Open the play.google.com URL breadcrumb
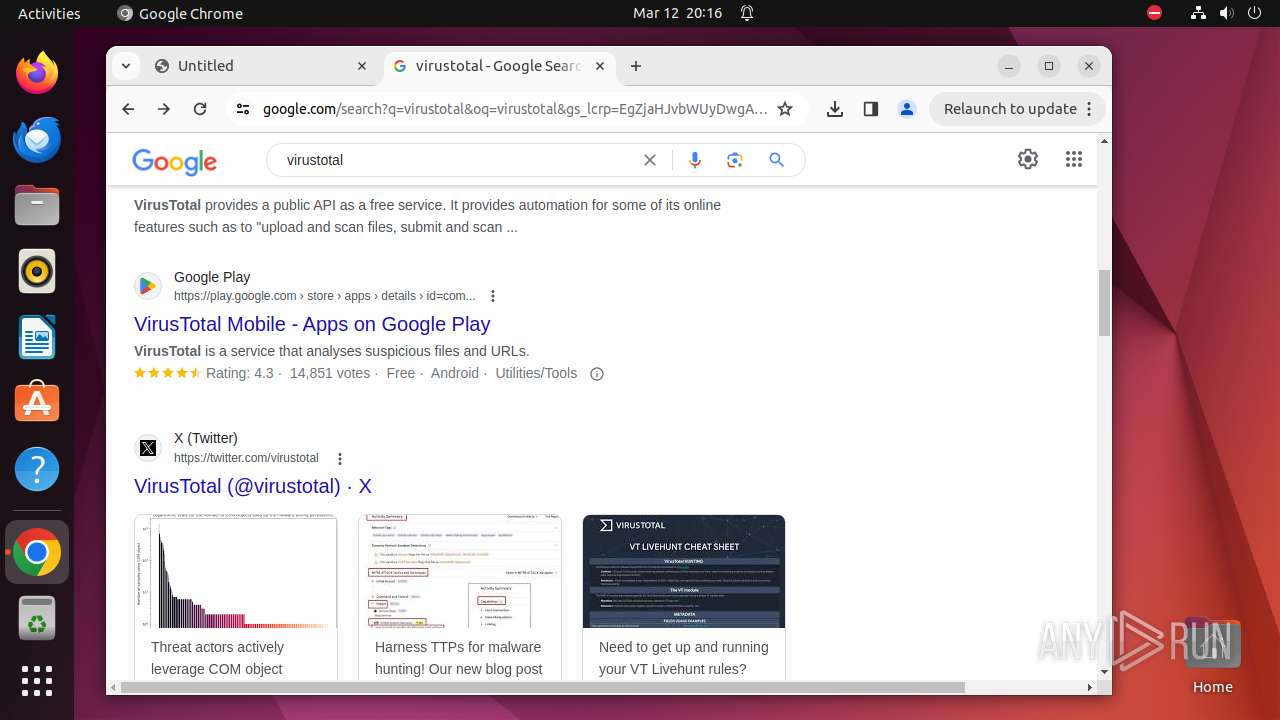Screen dimensions: 1280x720 click(x=324, y=296)
